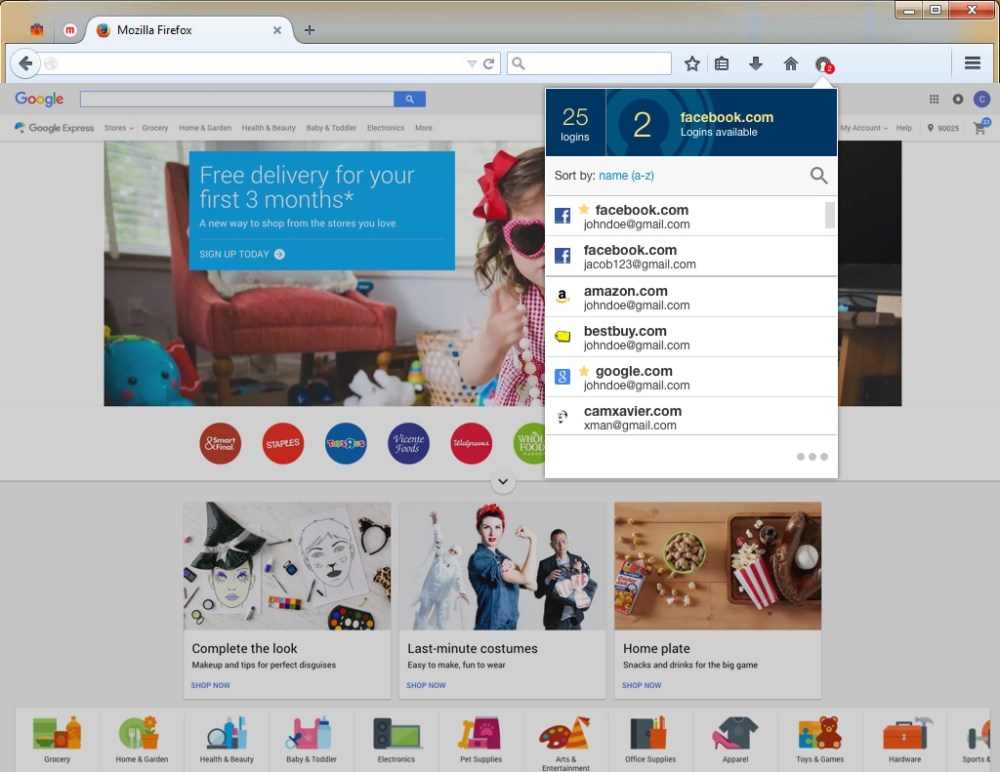Open the Firefox hamburger menu
The image size is (1000, 772).
point(972,63)
